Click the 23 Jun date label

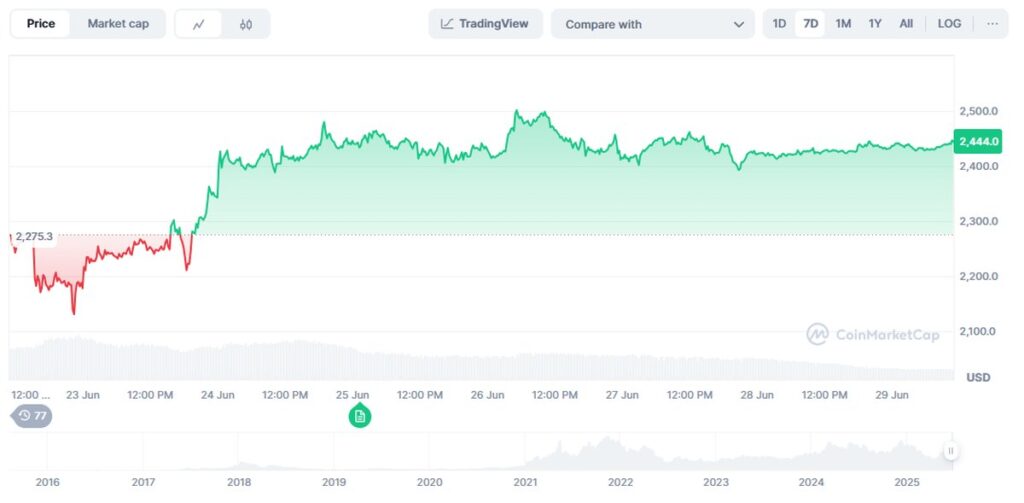coord(83,395)
